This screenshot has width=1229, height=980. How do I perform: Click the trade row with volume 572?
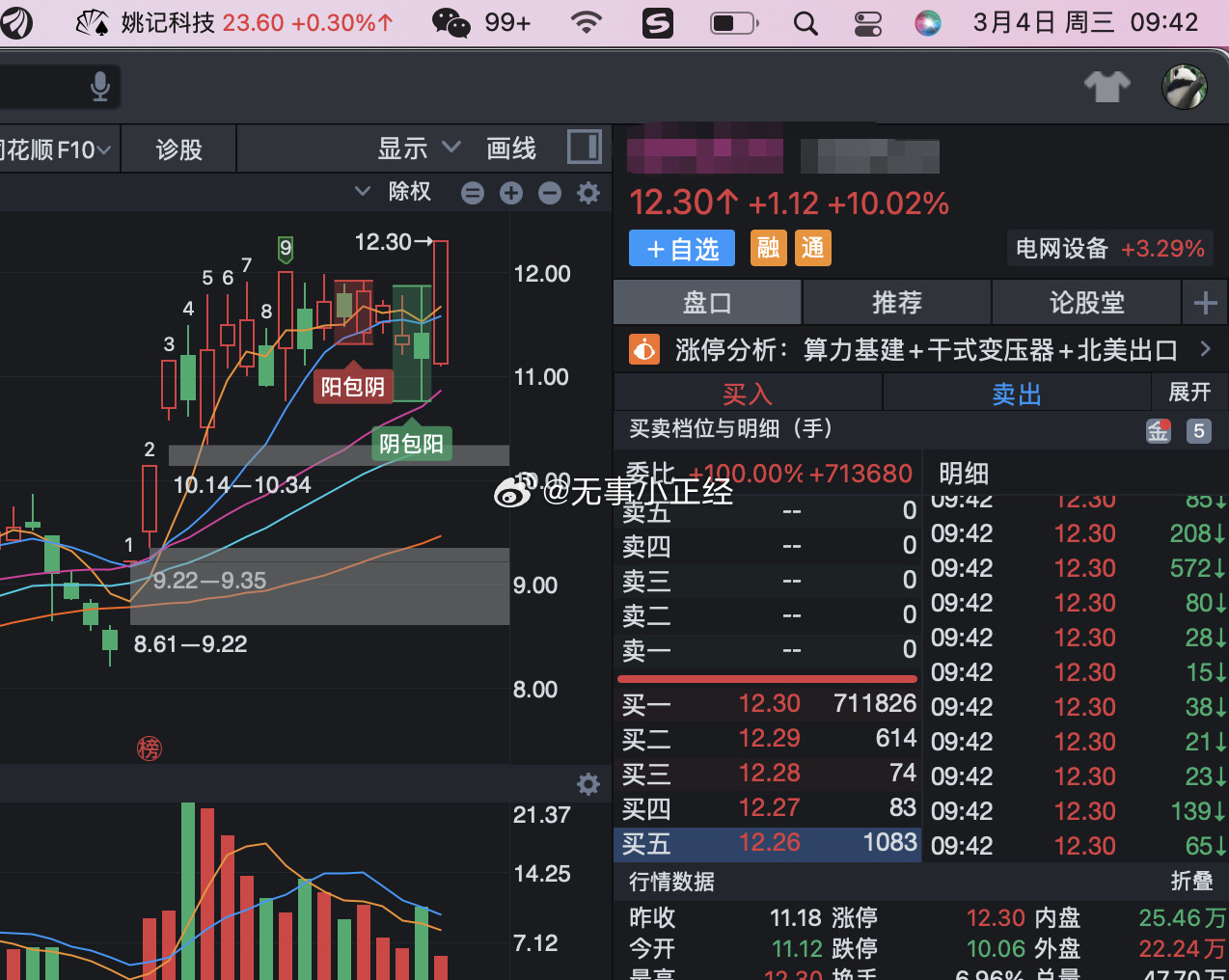point(1079,568)
